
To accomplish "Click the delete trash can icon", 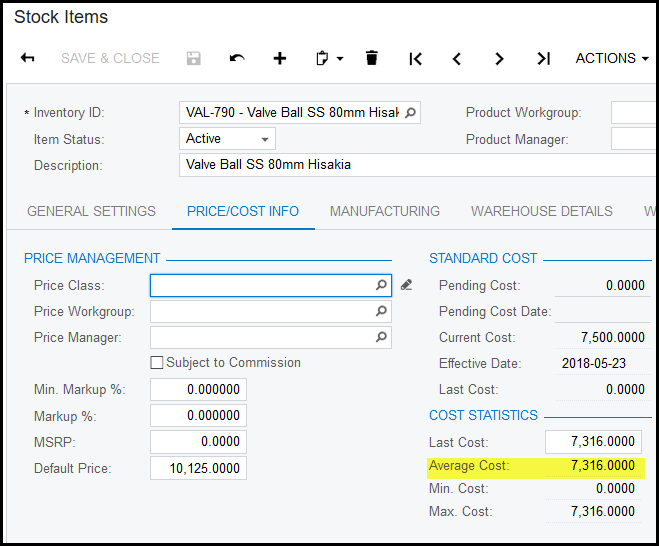I will click(x=372, y=58).
